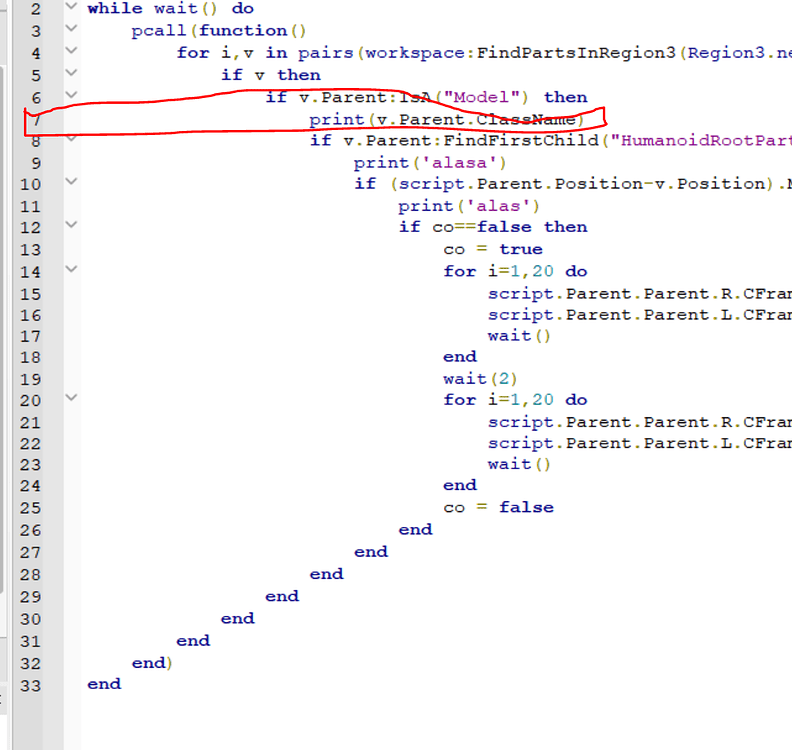Click line number 33 in the gutter
Viewport: 792px width, 750px height.
30,686
